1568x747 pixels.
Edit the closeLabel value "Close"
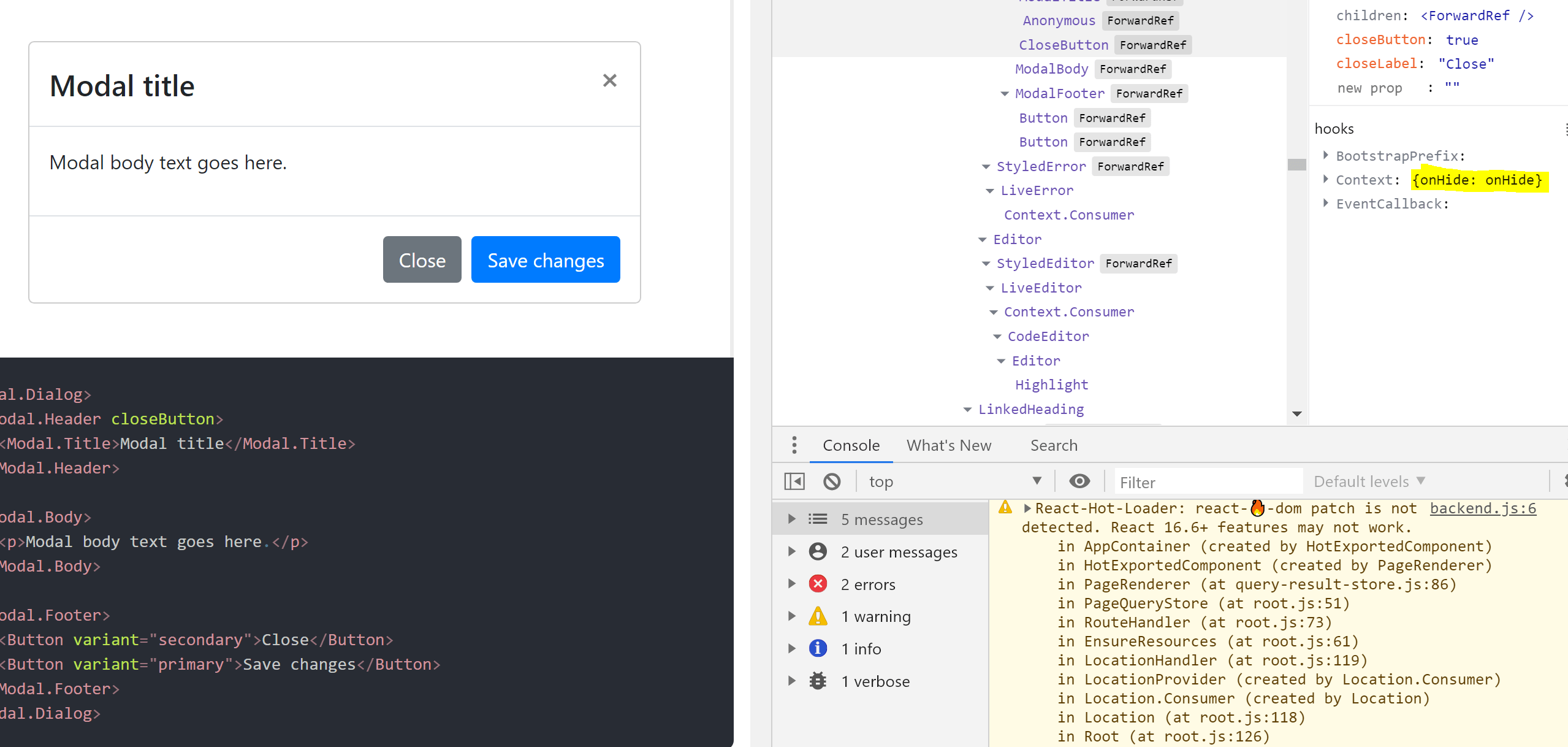tap(1466, 64)
